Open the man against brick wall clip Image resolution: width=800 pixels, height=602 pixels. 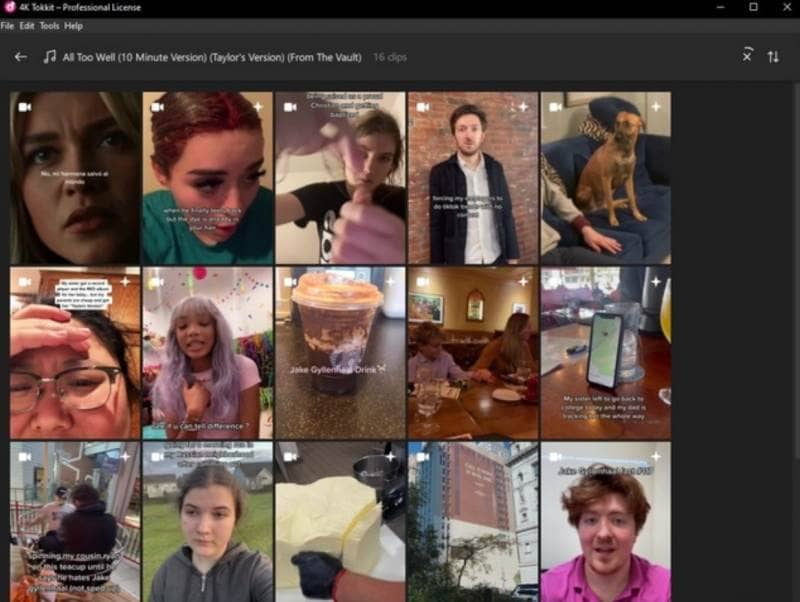(473, 178)
